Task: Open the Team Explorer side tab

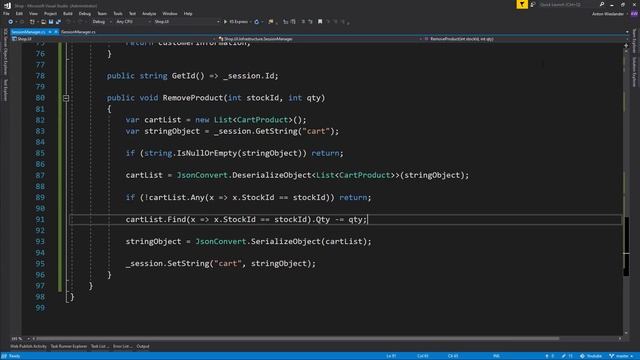Action: 634,41
